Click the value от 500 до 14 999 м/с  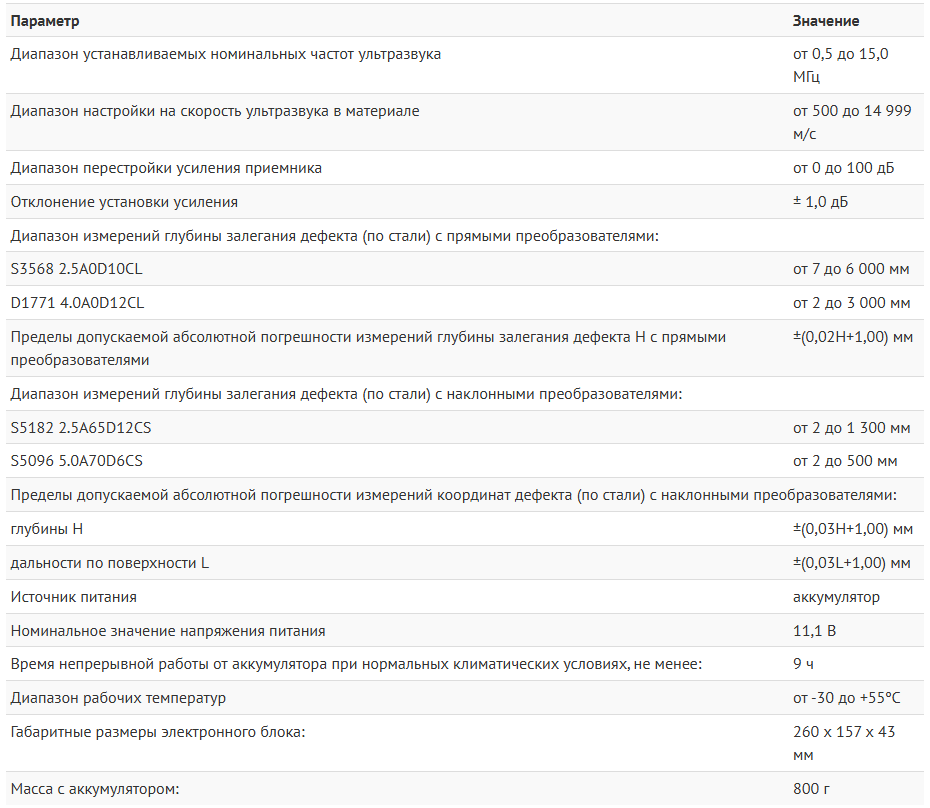852,122
